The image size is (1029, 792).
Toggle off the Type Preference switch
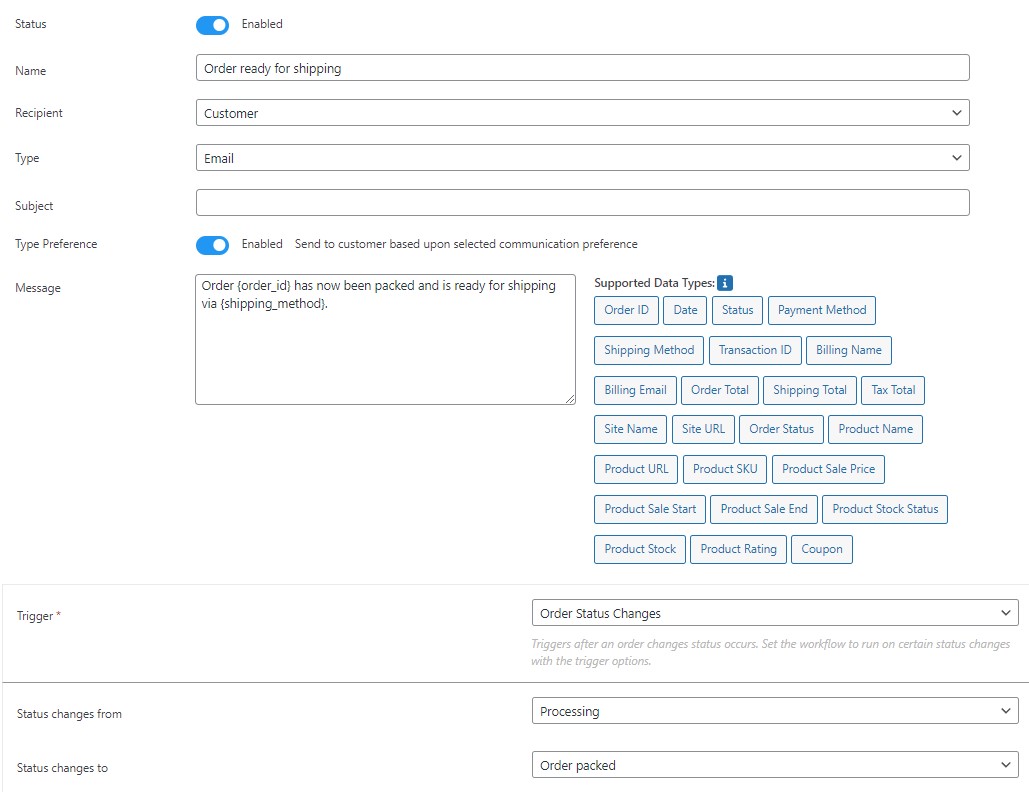212,244
